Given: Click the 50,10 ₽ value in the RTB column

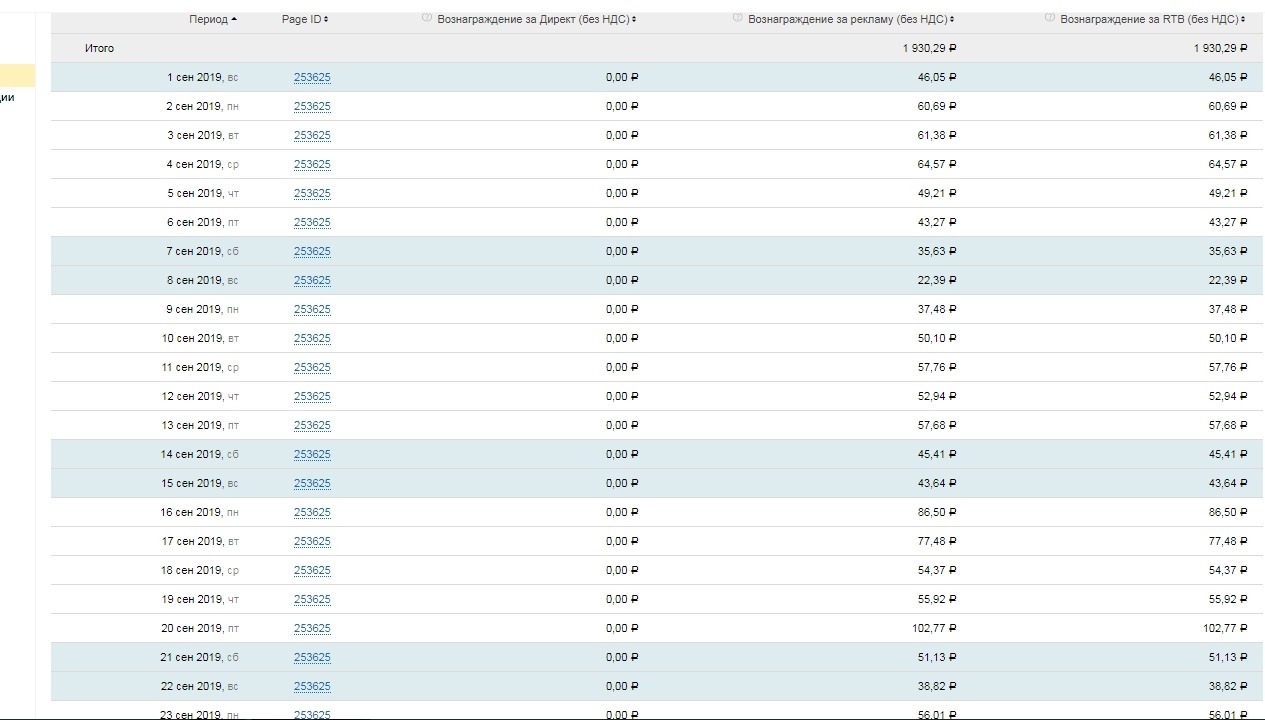Looking at the screenshot, I should [x=1229, y=338].
